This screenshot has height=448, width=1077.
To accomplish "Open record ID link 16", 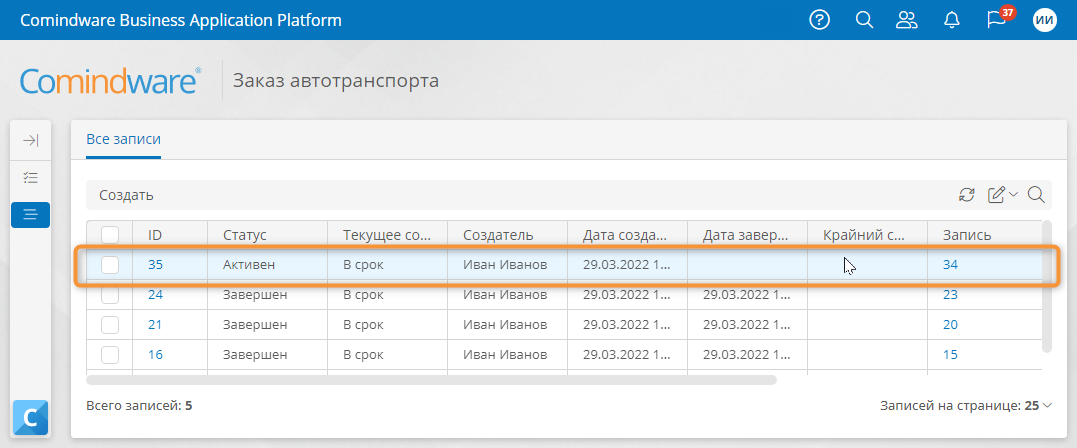I will tap(155, 355).
